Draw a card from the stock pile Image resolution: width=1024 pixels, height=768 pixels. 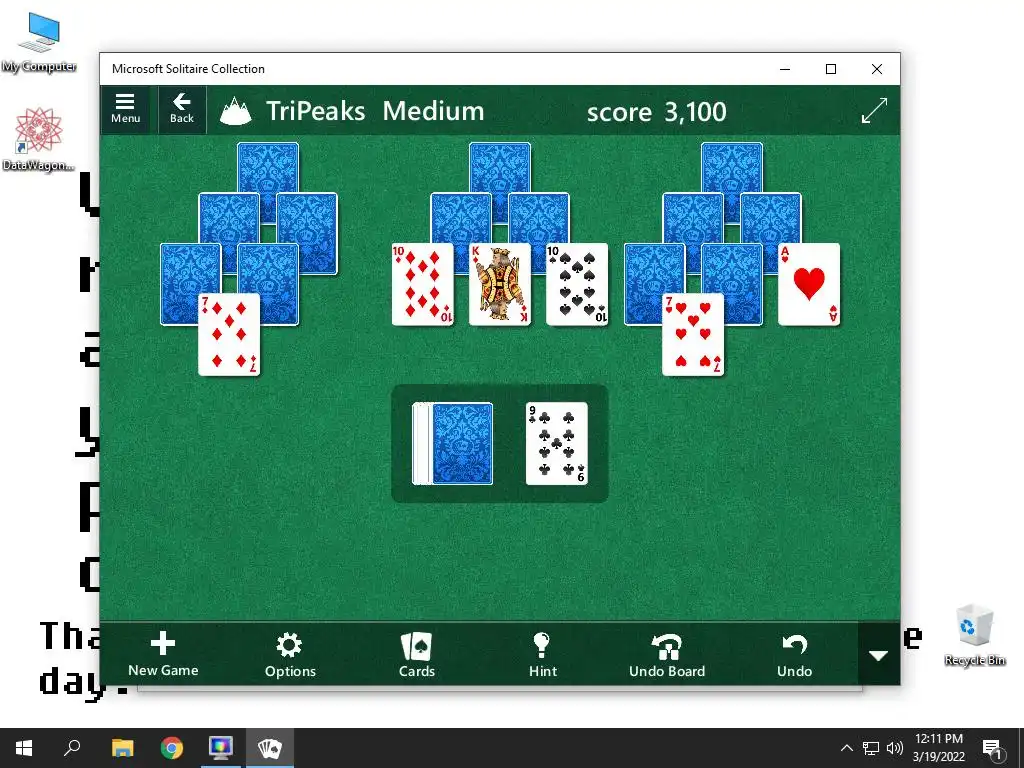coord(453,443)
